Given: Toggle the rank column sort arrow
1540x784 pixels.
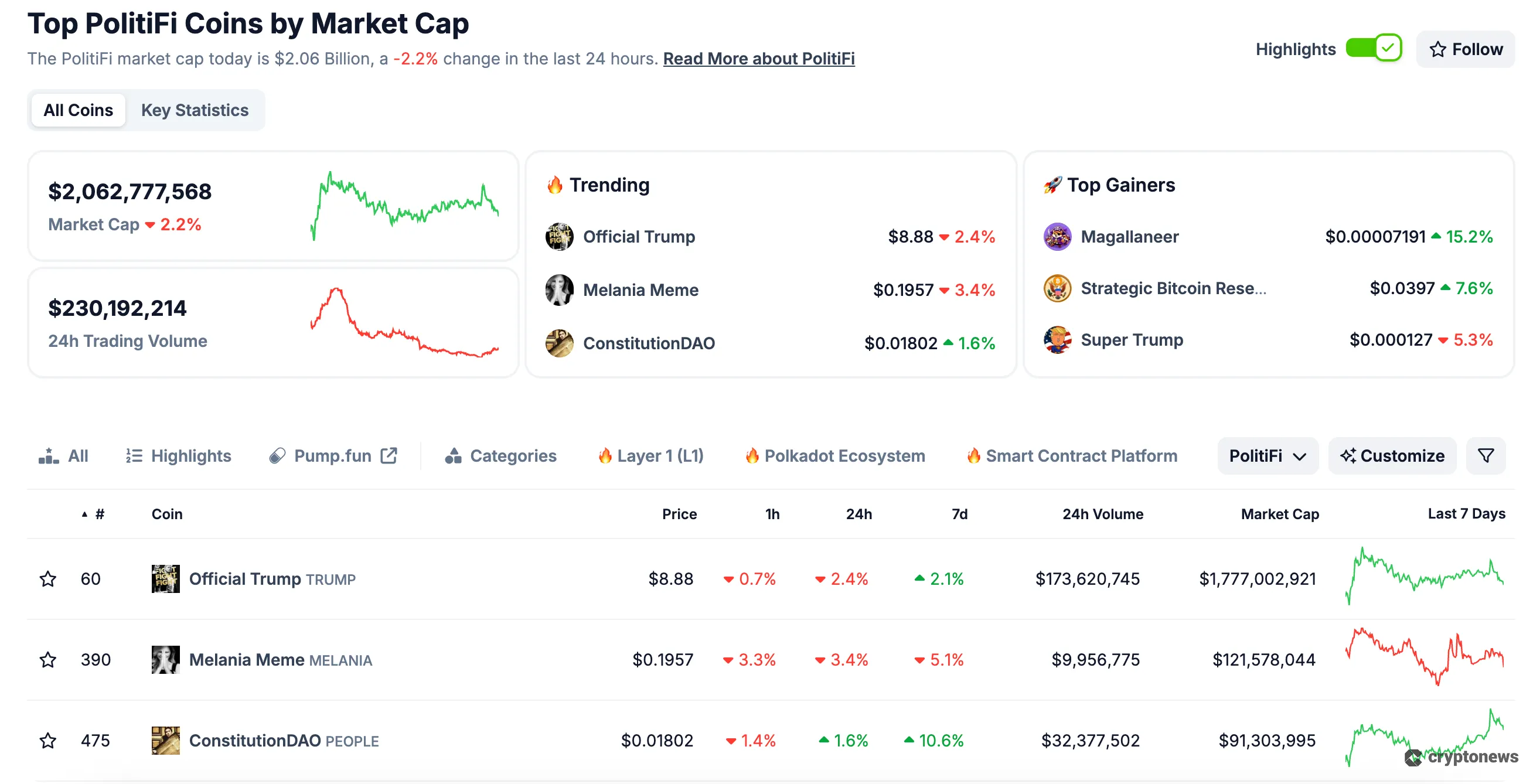Looking at the screenshot, I should [x=86, y=513].
